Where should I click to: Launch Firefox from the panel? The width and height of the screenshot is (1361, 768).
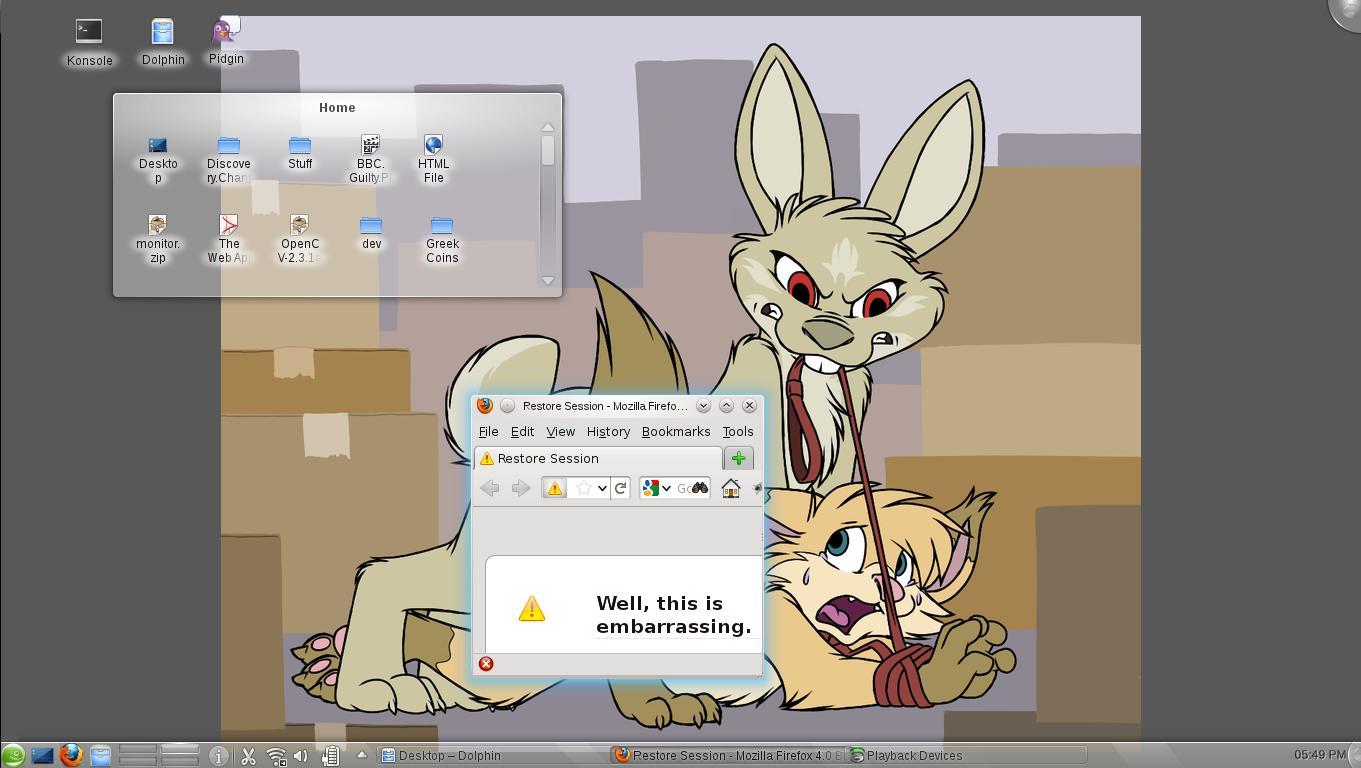(71, 755)
